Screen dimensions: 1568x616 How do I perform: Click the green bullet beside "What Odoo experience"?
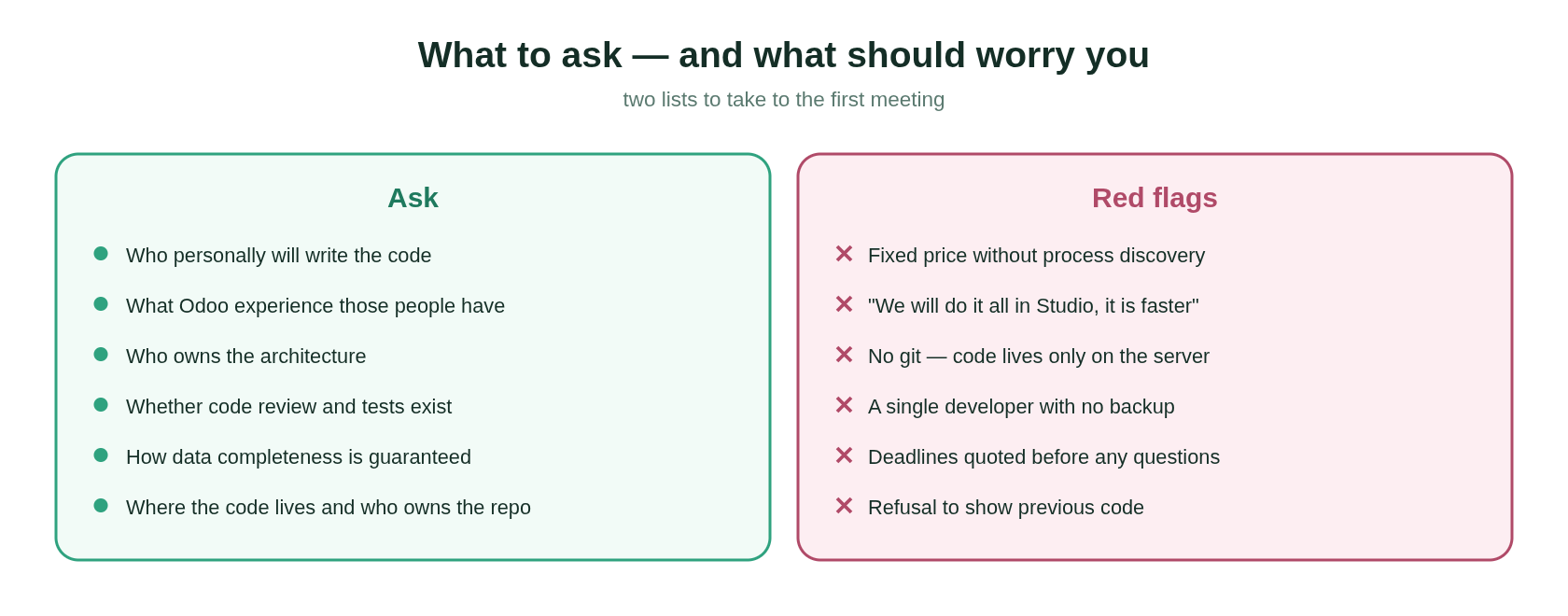101,304
